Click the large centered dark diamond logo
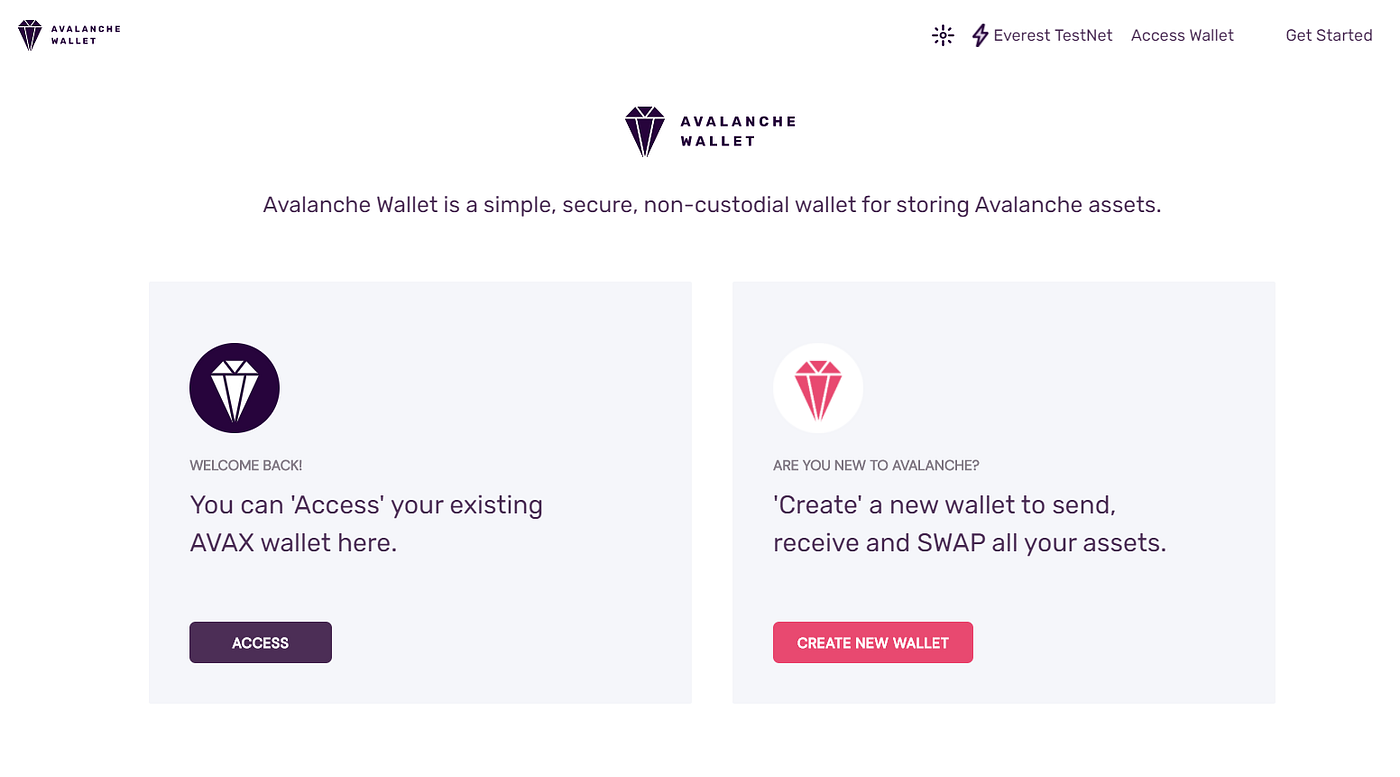Screen dimensions: 1400x777 pos(645,131)
